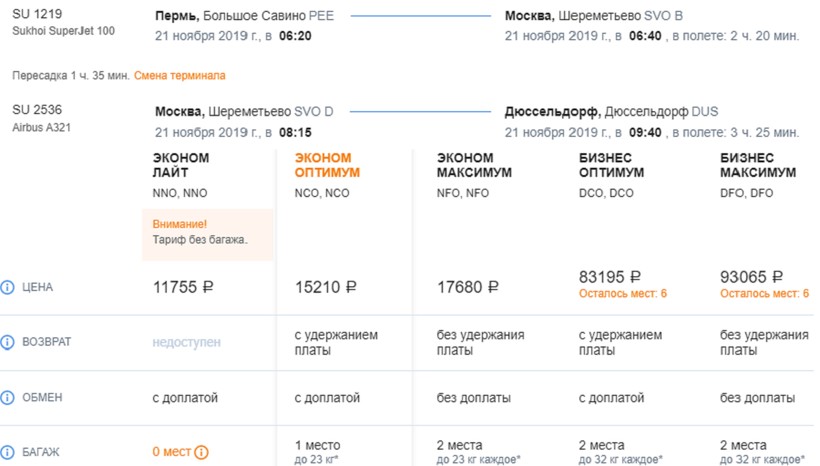Click orange info icon beside 0 мест
820x466 pixels.
coord(201,453)
